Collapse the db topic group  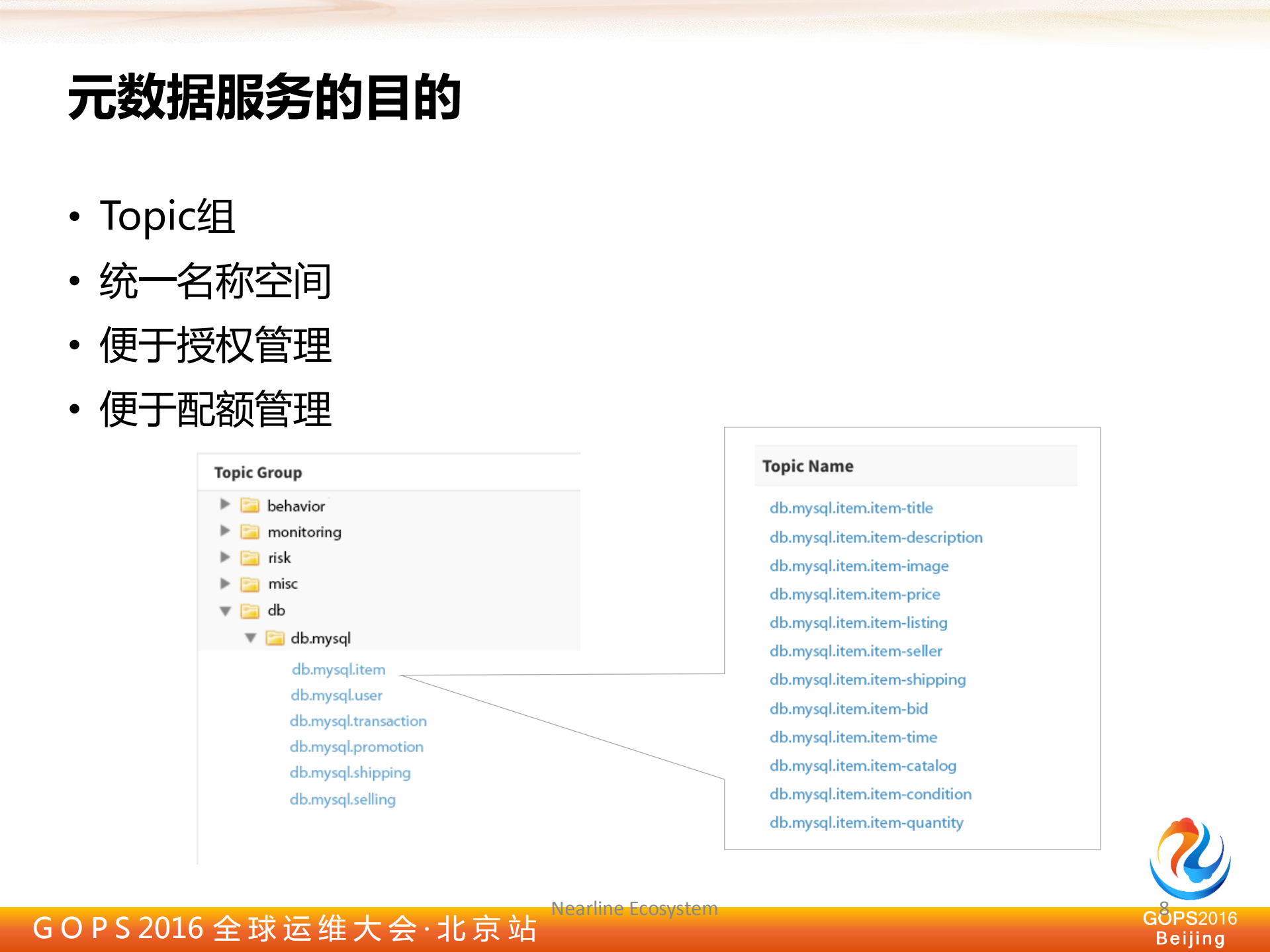click(225, 610)
